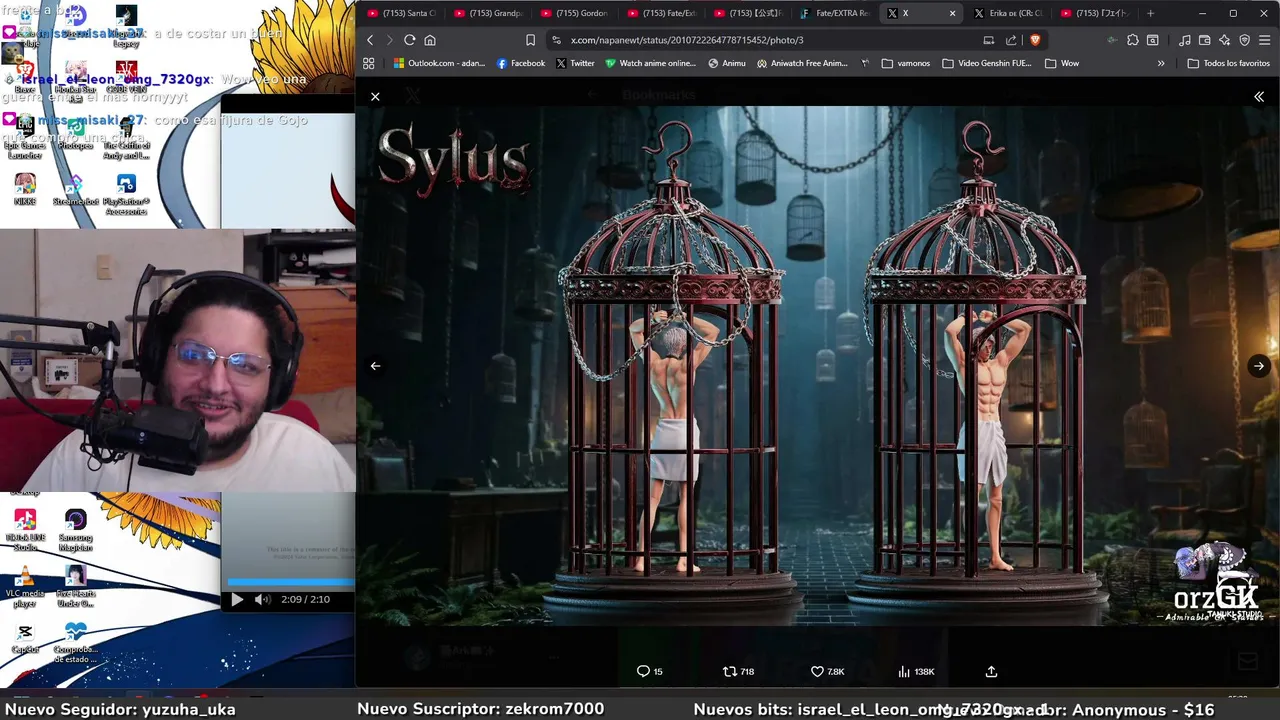The height and width of the screenshot is (720, 1280).
Task: Open PlayStation Accessories desktop shortcut
Action: [x=126, y=194]
